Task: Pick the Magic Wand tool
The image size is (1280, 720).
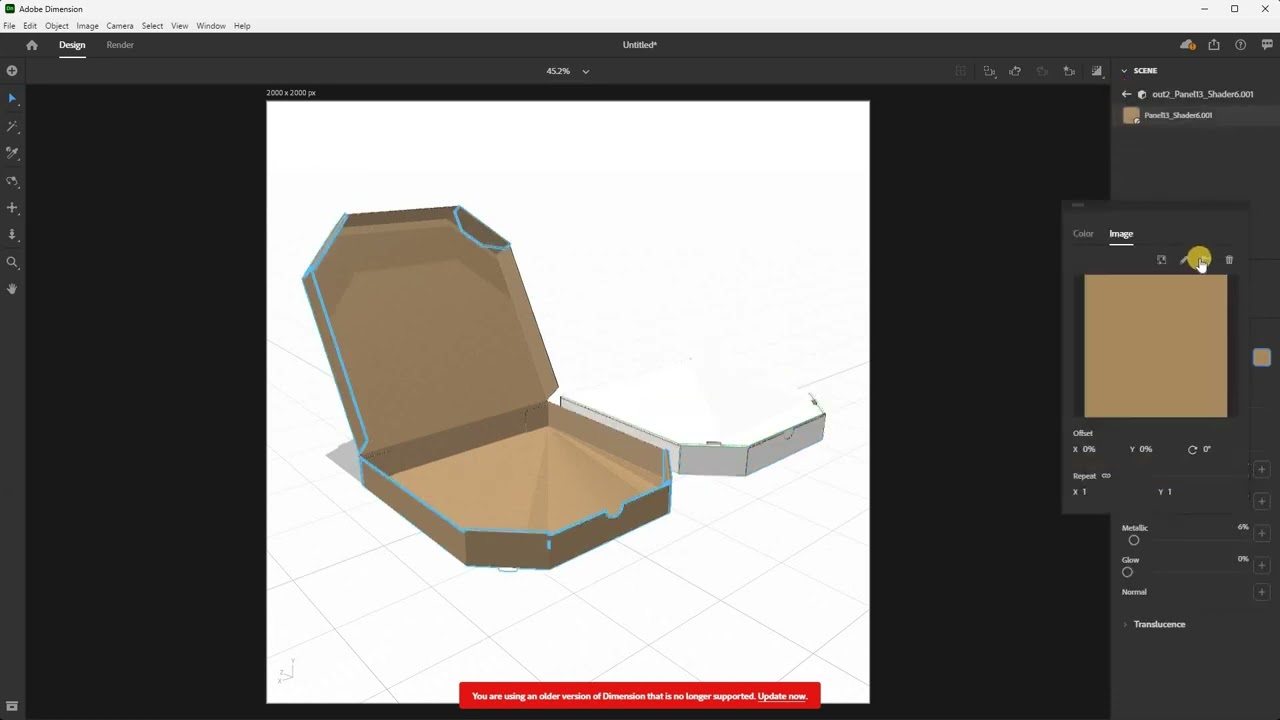Action: [12, 127]
